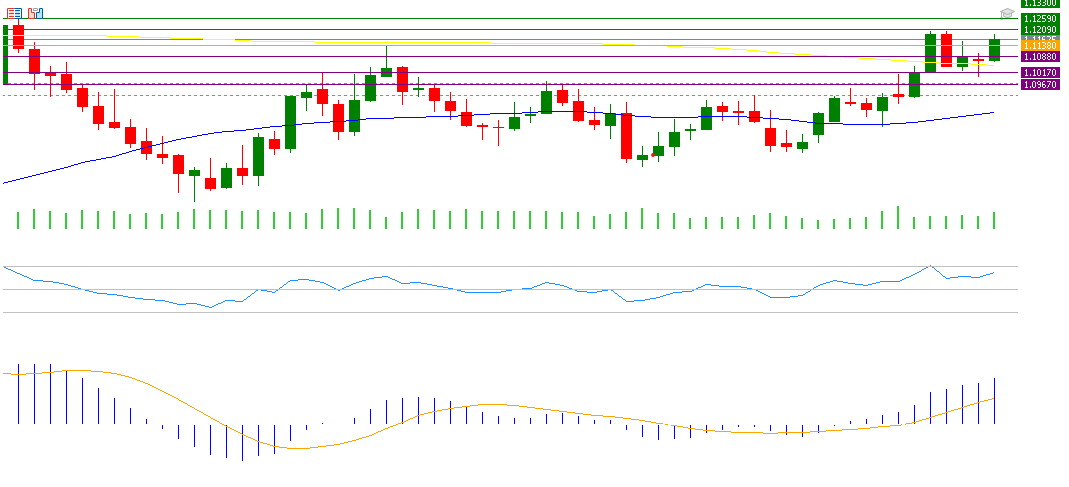
Task: Select the last green candlestick on the right
Action: pos(994,49)
